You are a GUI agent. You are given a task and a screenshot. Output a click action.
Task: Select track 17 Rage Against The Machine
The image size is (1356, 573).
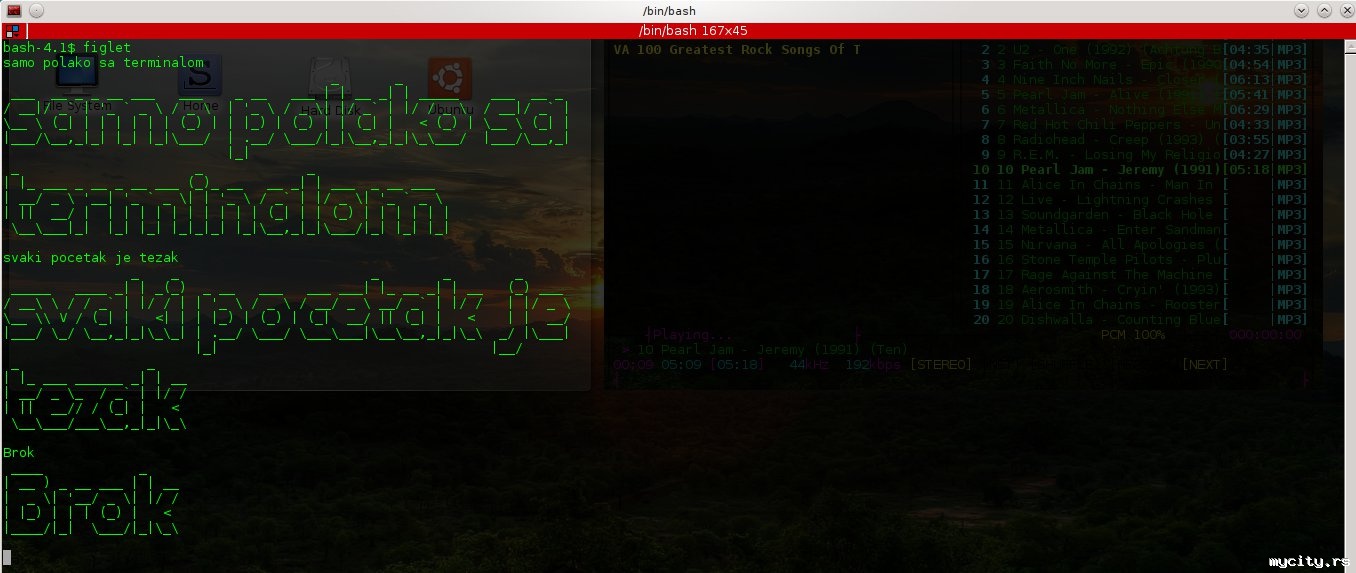[x=1138, y=274]
